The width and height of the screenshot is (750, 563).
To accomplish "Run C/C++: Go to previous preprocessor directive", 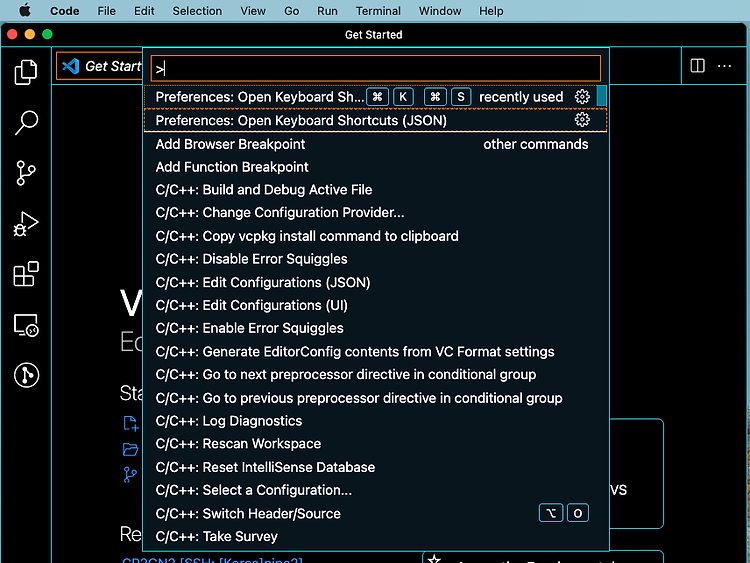I will coord(375,398).
